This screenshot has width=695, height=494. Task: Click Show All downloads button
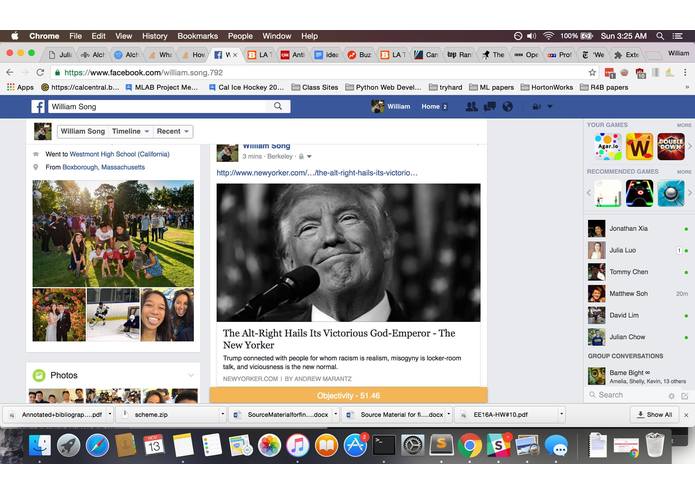pyautogui.click(x=654, y=414)
